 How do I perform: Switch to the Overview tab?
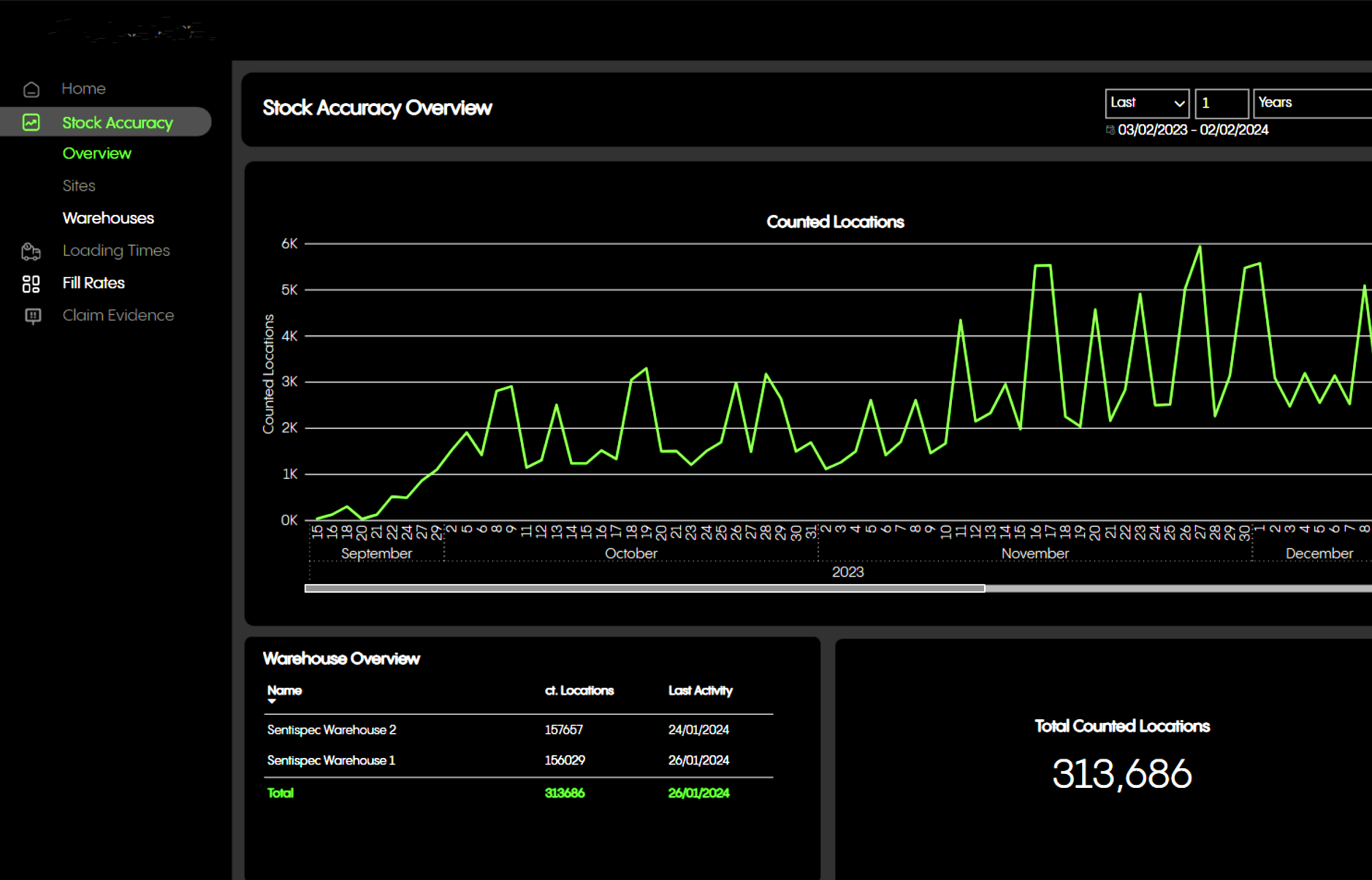pos(96,153)
